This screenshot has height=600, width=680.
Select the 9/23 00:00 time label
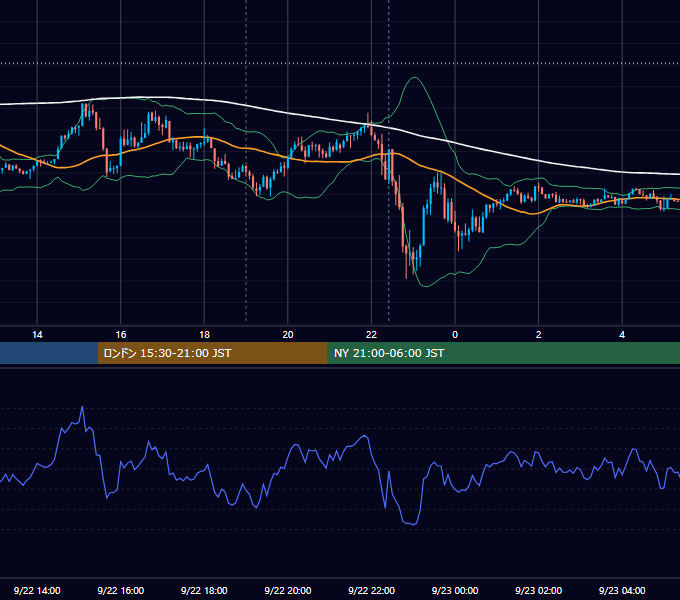(x=455, y=590)
